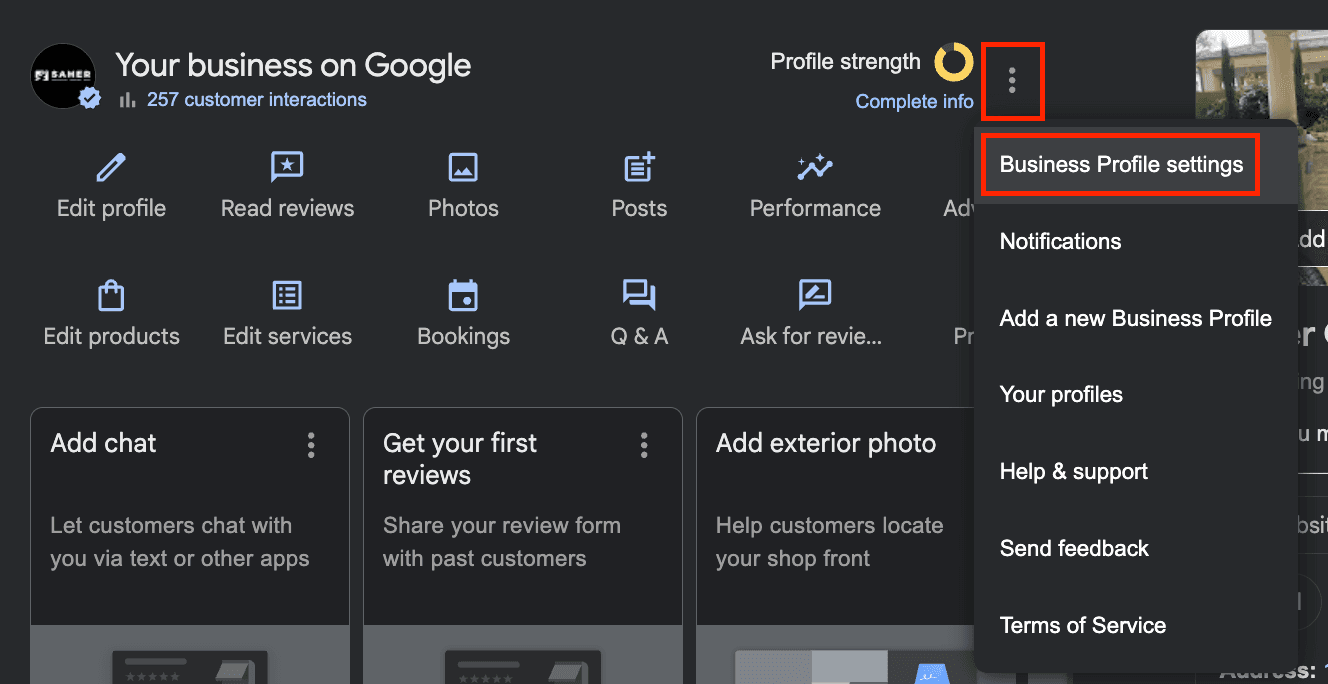Click the Complete info link
The width and height of the screenshot is (1328, 684).
coord(914,102)
